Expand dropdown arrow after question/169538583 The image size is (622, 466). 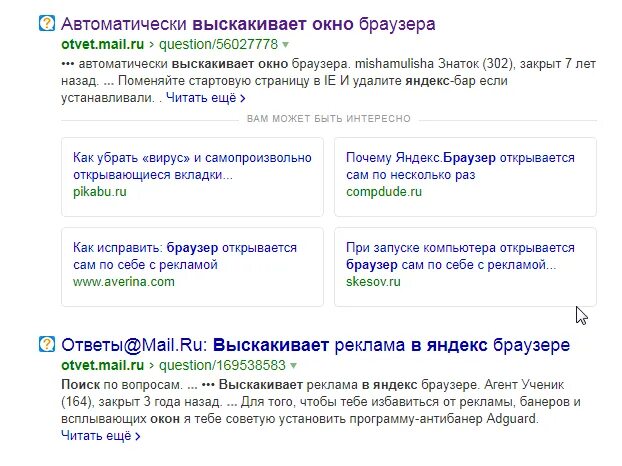click(x=294, y=366)
